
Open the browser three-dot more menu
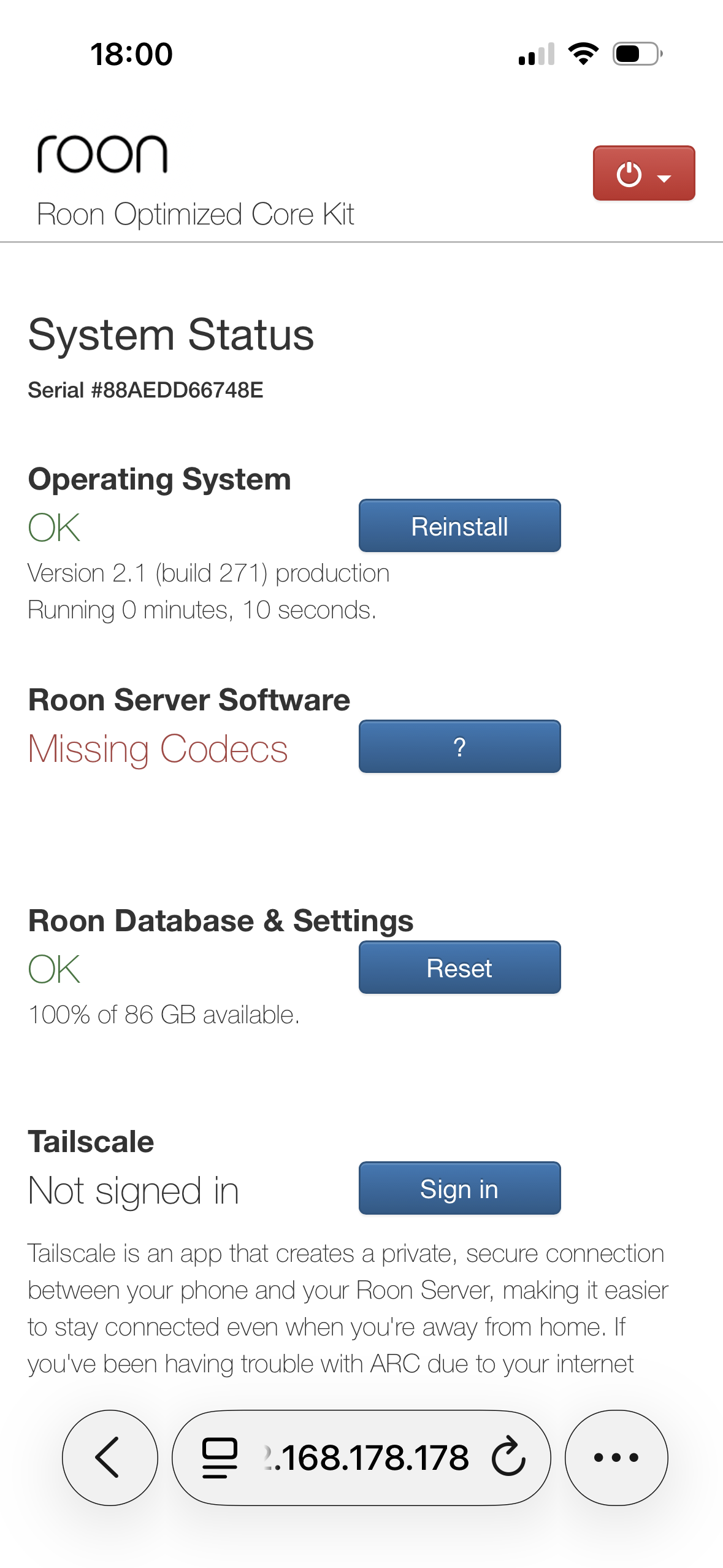[x=616, y=1458]
